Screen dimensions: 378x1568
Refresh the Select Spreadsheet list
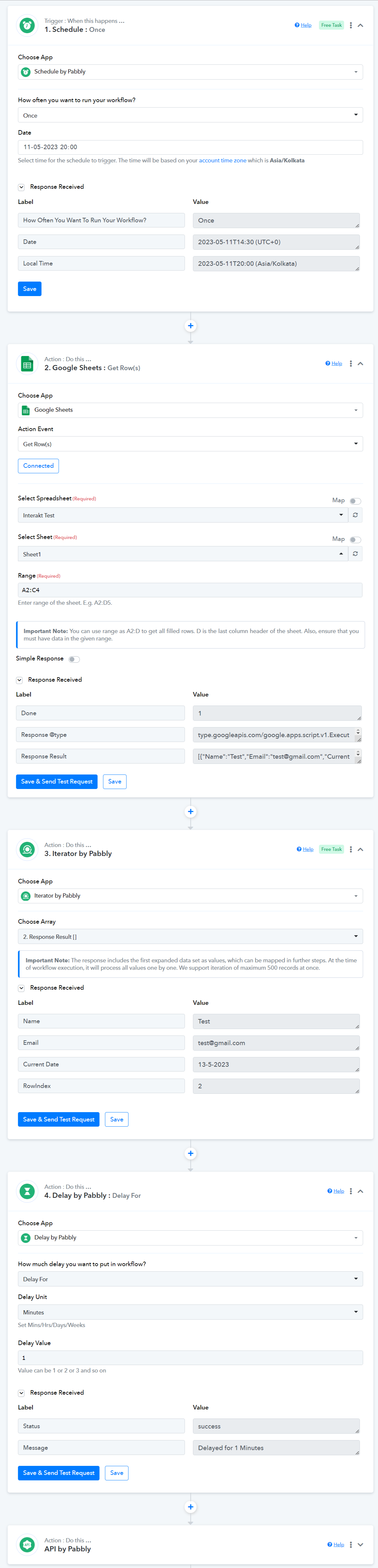[x=355, y=515]
